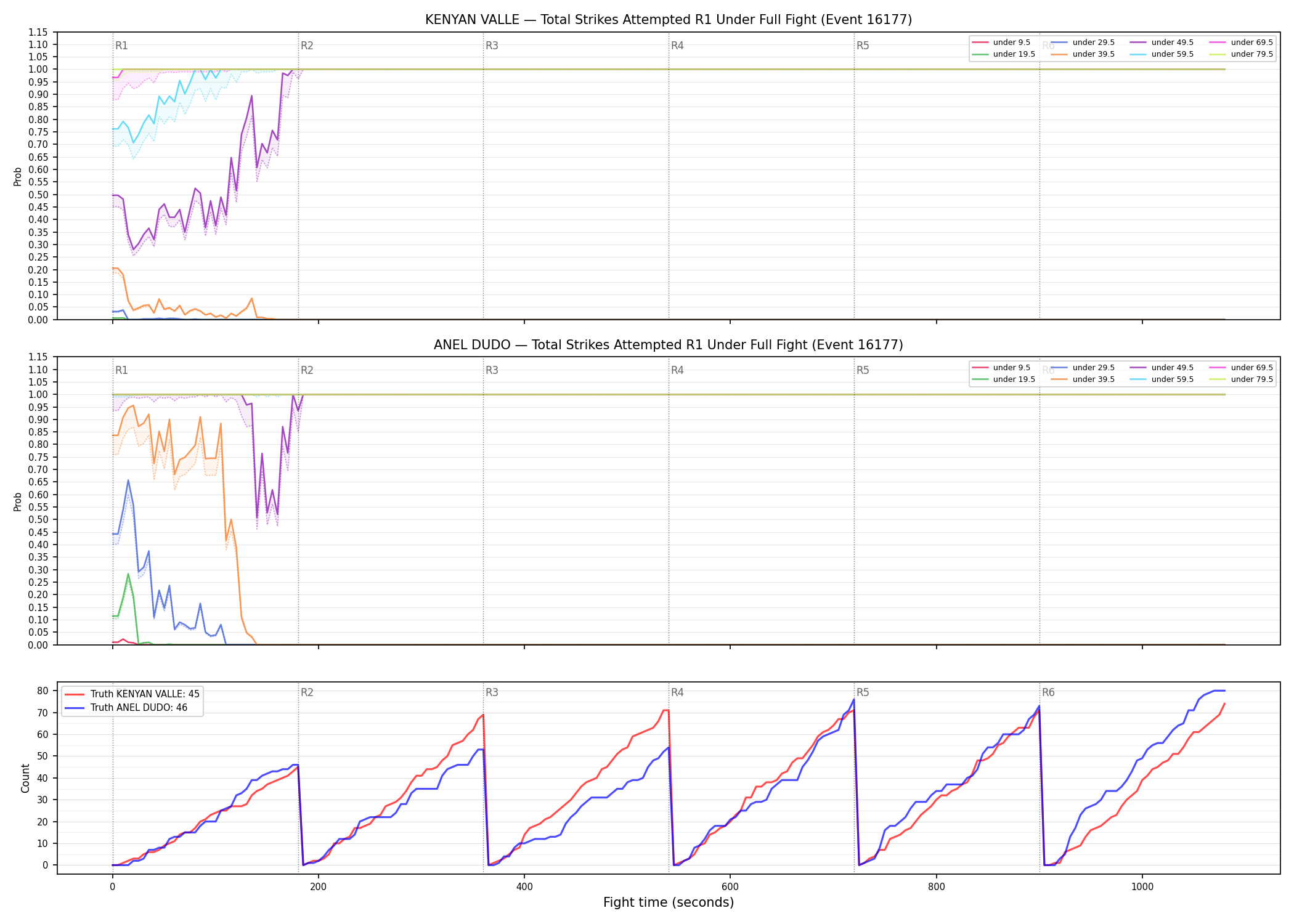The width and height of the screenshot is (1294, 924).
Task: Click the x-axis tick label 600
Action: (x=730, y=887)
